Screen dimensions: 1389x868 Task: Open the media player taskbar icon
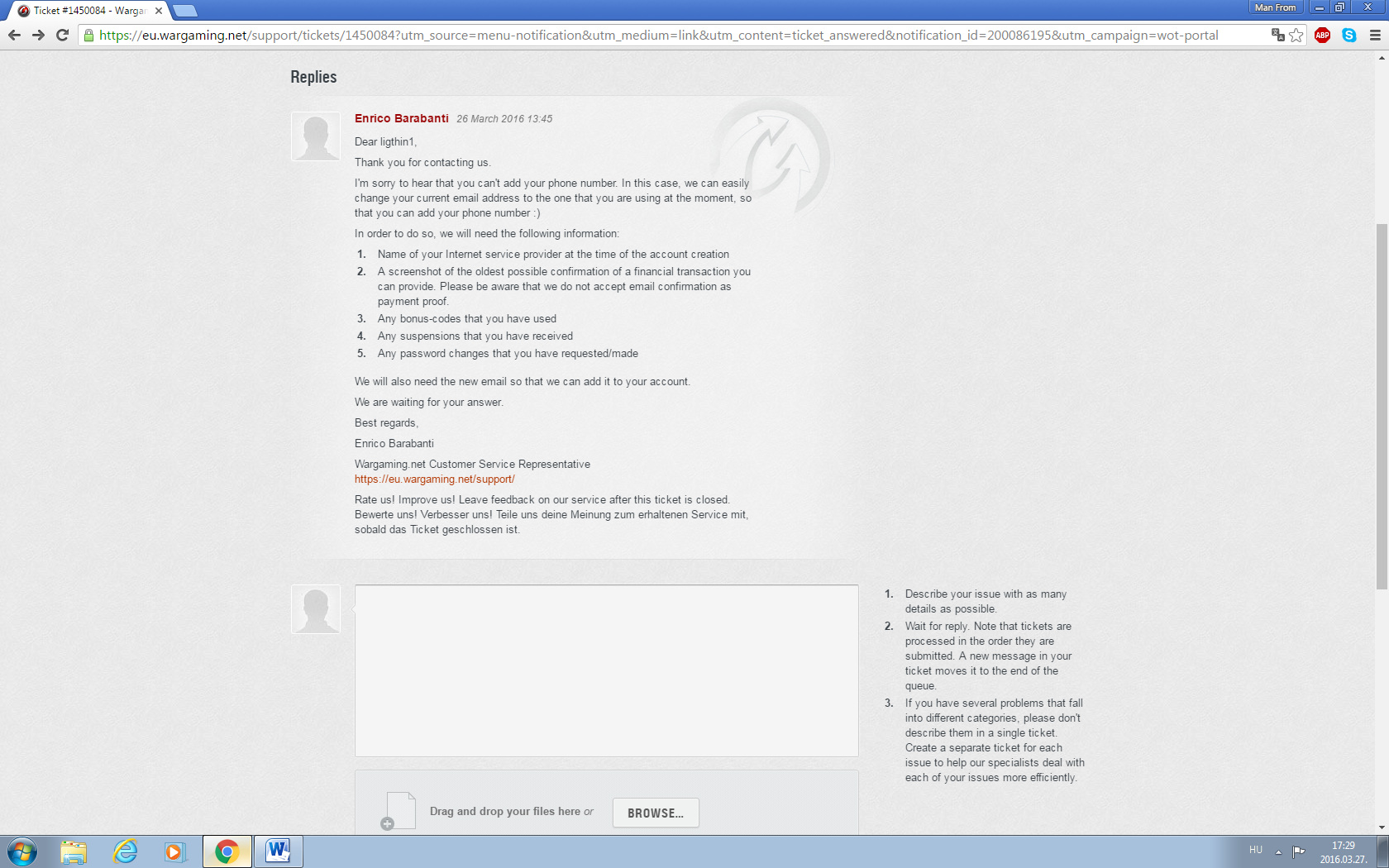click(174, 851)
